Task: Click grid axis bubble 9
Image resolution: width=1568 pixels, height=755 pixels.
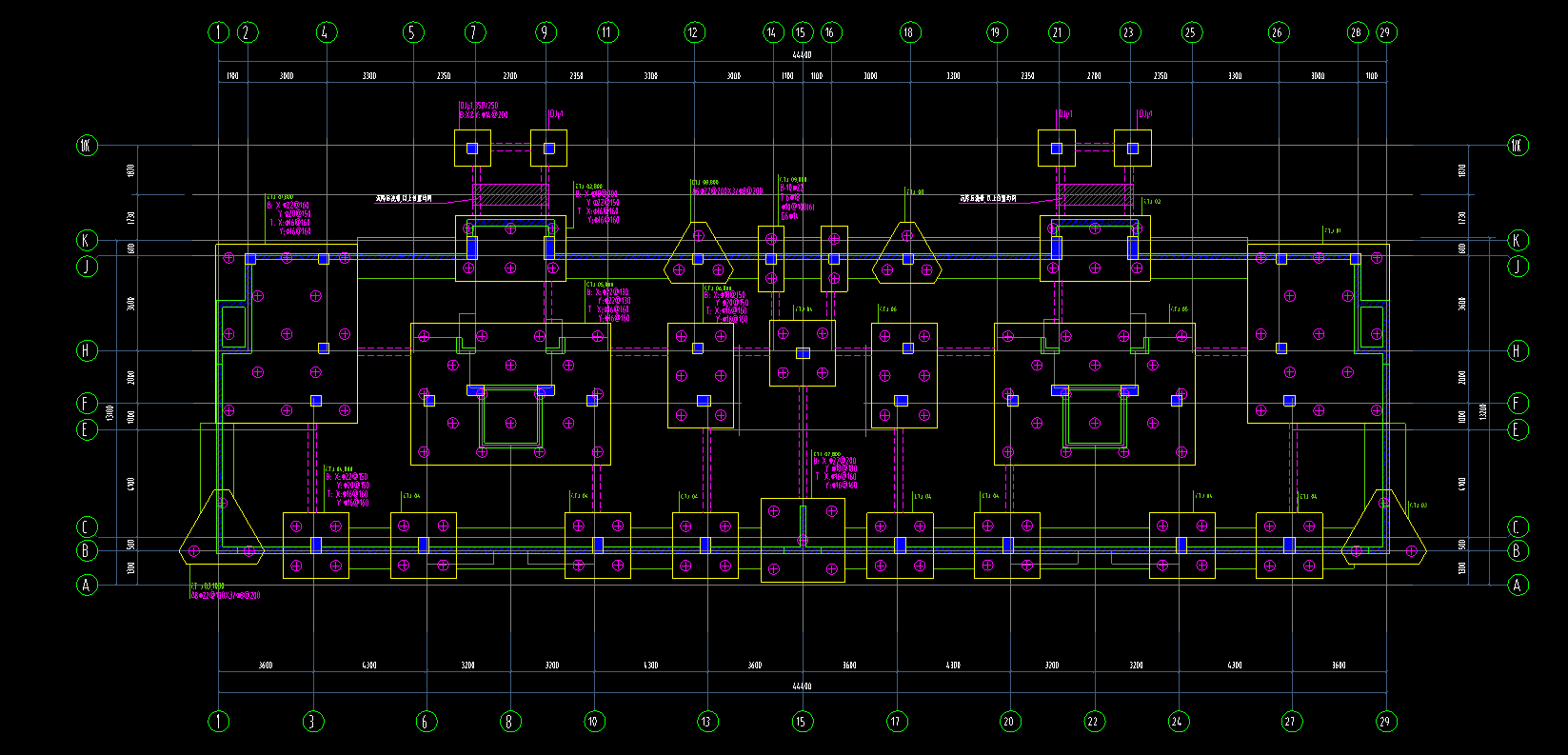Action: click(545, 32)
